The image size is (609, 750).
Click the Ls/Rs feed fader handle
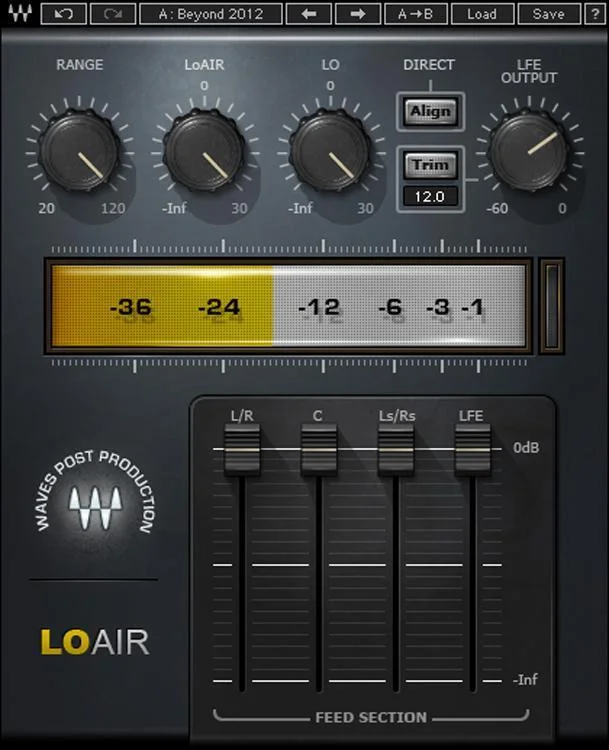click(x=396, y=450)
